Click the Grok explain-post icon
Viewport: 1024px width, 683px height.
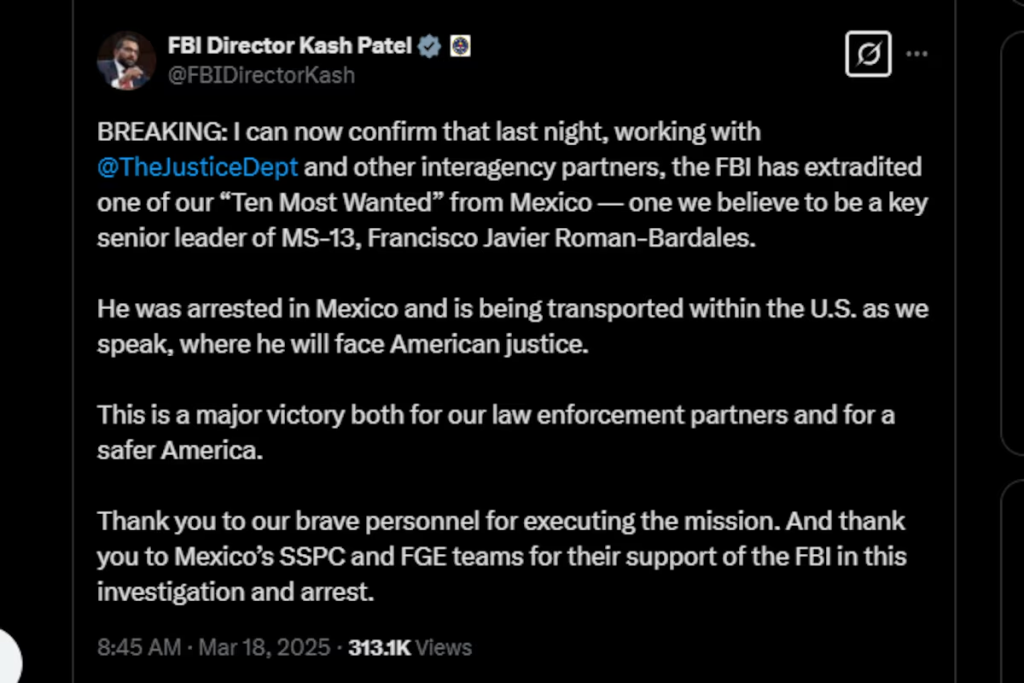click(x=868, y=54)
